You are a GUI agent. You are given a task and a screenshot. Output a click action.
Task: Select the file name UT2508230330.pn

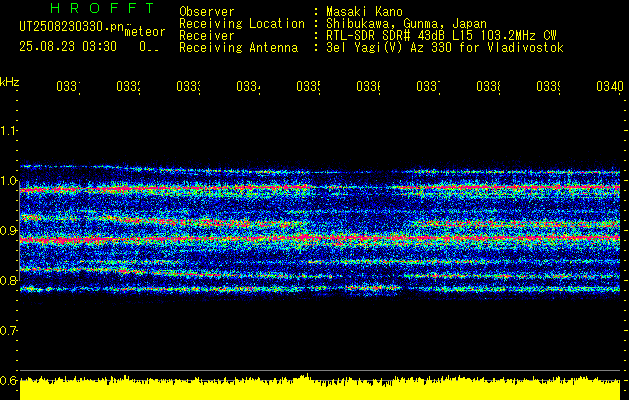(71, 27)
